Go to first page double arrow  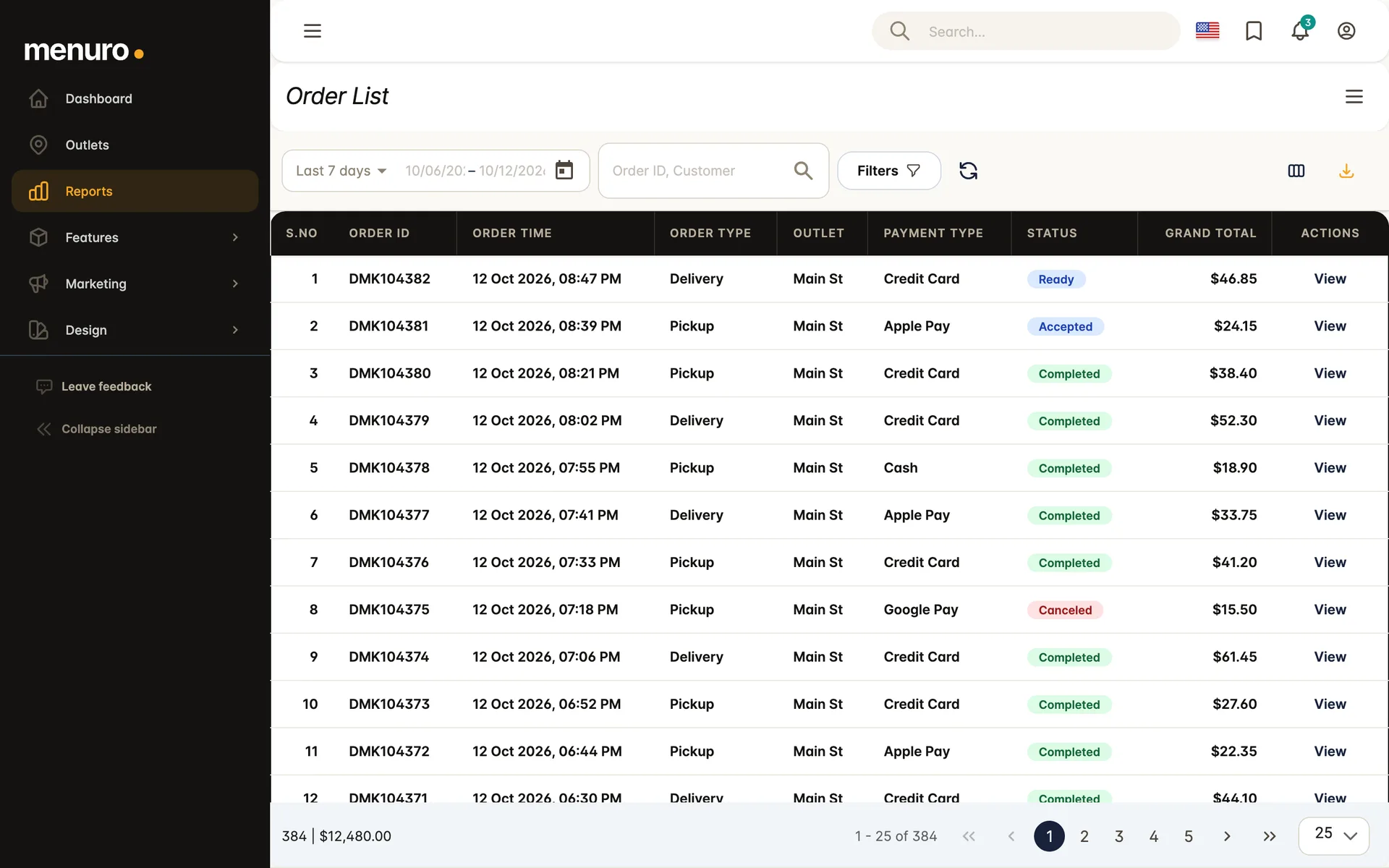pyautogui.click(x=969, y=836)
